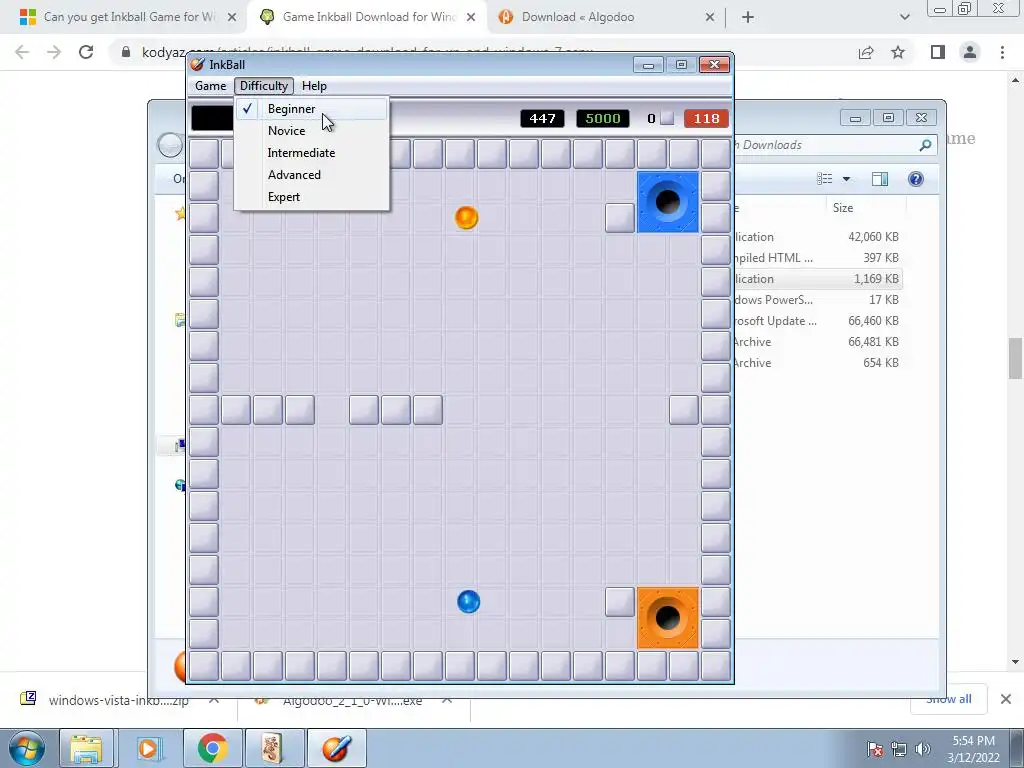Screen dimensions: 1024x768
Task: Open Chrome from the taskbar
Action: tap(212, 748)
